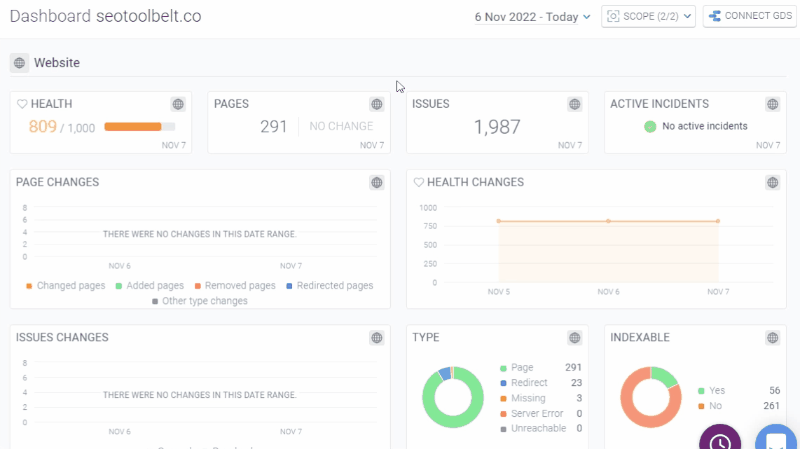Open the date range dropdown

(533, 17)
